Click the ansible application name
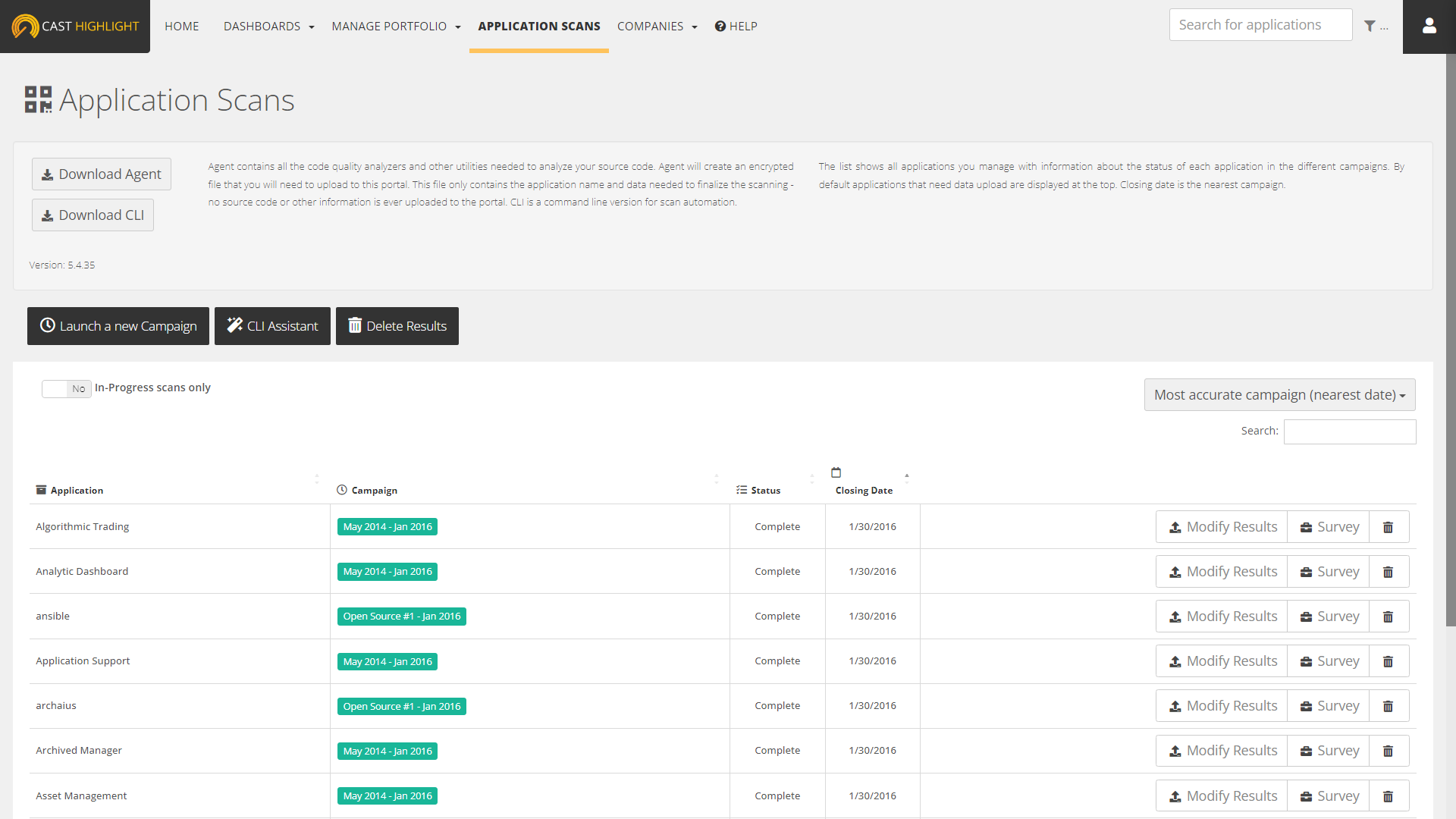The width and height of the screenshot is (1456, 819). 53,617
